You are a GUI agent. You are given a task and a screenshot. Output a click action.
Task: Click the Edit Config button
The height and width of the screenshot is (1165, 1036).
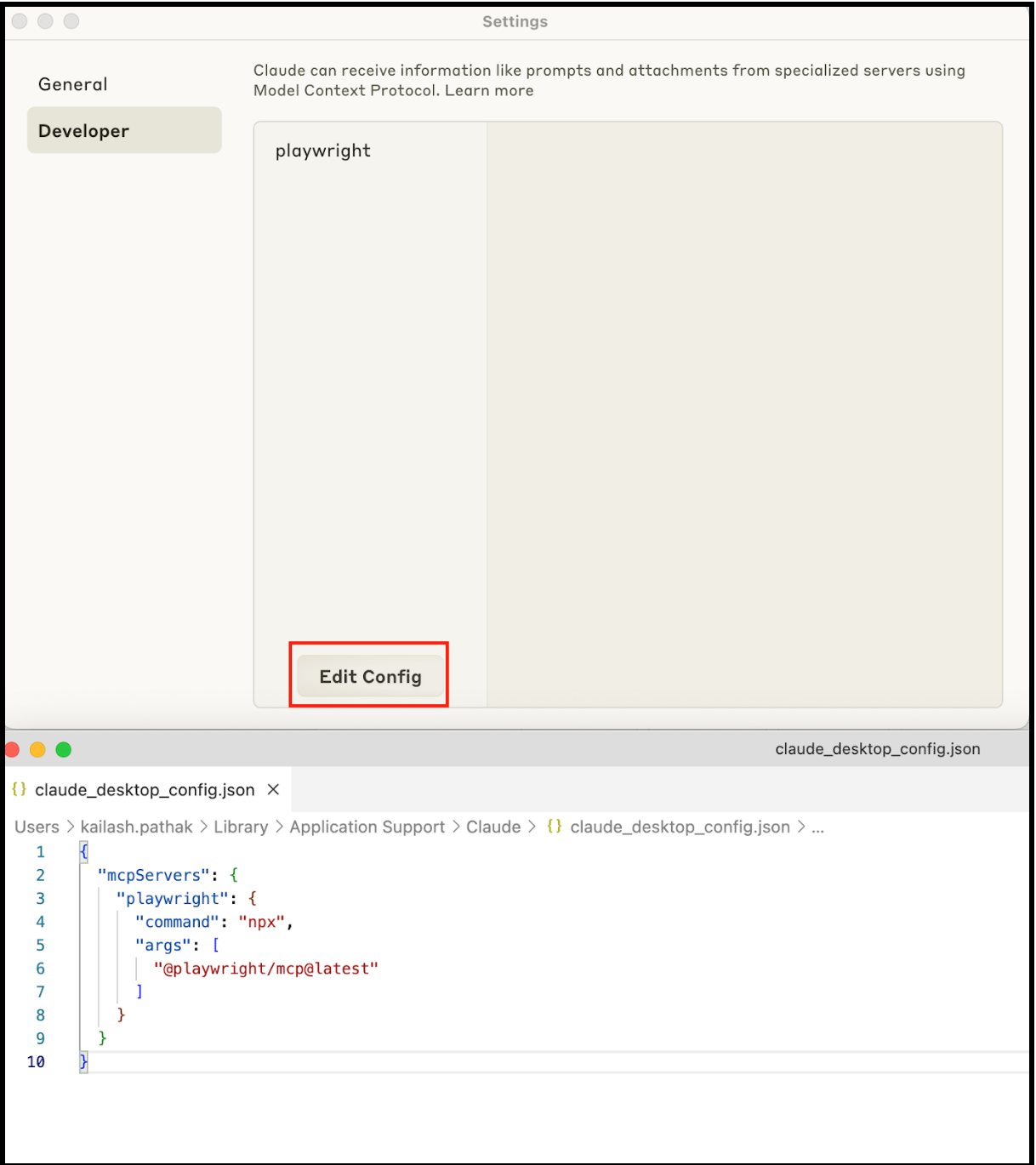click(370, 676)
